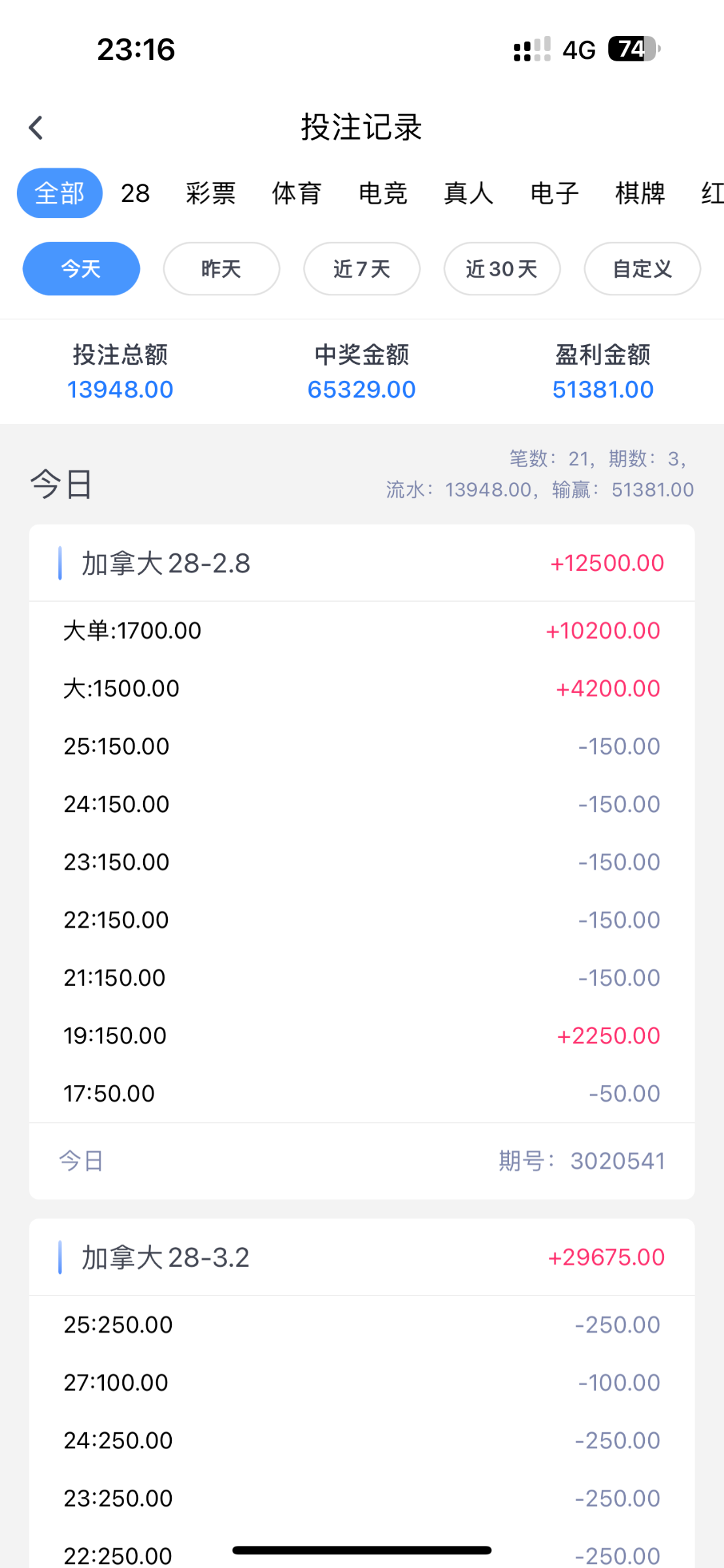Tap the back arrow icon
The image size is (724, 1568).
pyautogui.click(x=36, y=127)
